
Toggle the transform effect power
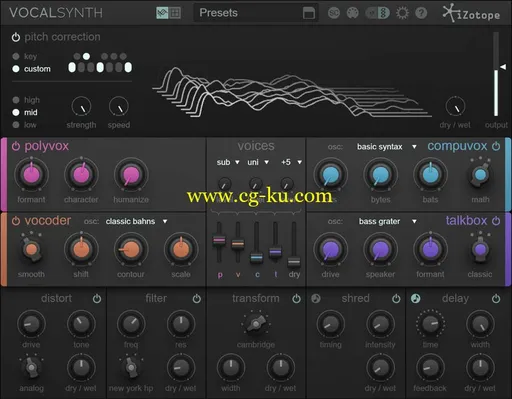tap(296, 298)
